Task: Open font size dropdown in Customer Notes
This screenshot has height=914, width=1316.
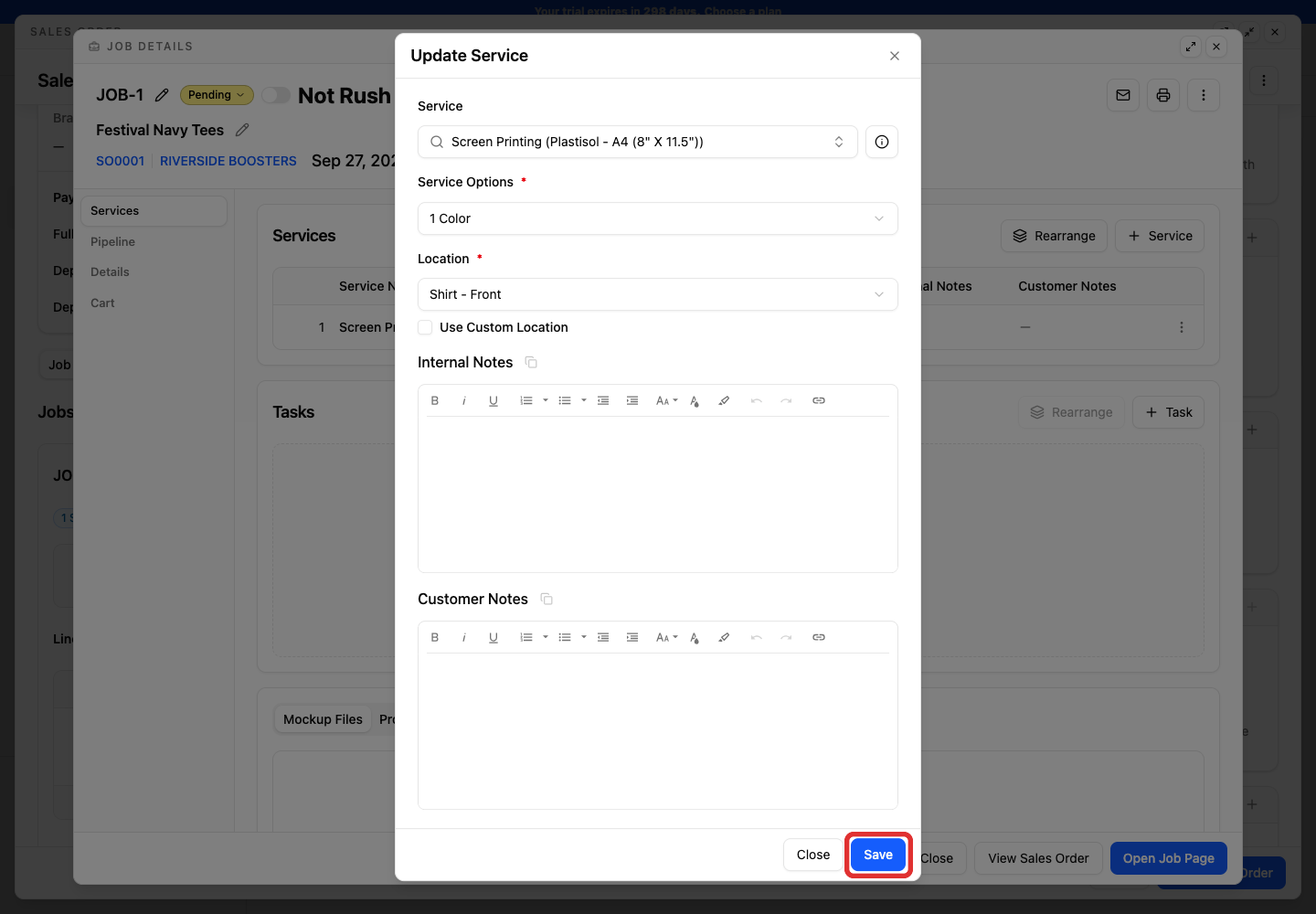Action: [667, 637]
